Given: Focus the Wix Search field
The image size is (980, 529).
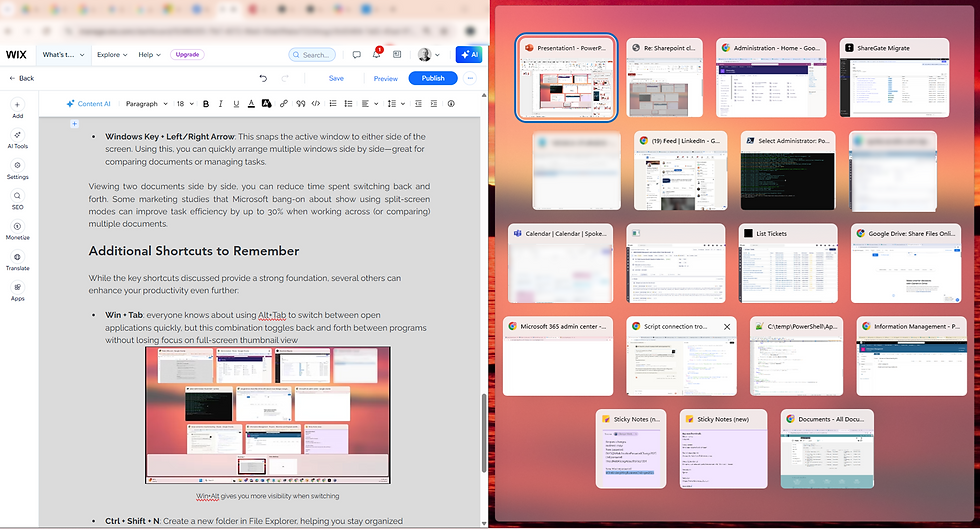Looking at the screenshot, I should click(x=312, y=55).
